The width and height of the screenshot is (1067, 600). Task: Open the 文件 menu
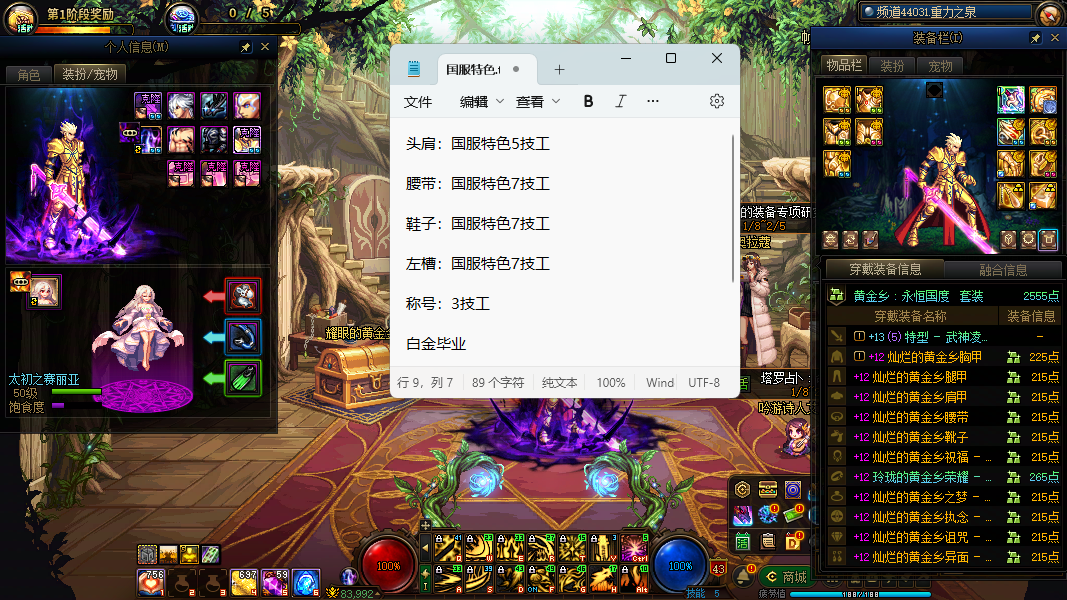coord(418,101)
